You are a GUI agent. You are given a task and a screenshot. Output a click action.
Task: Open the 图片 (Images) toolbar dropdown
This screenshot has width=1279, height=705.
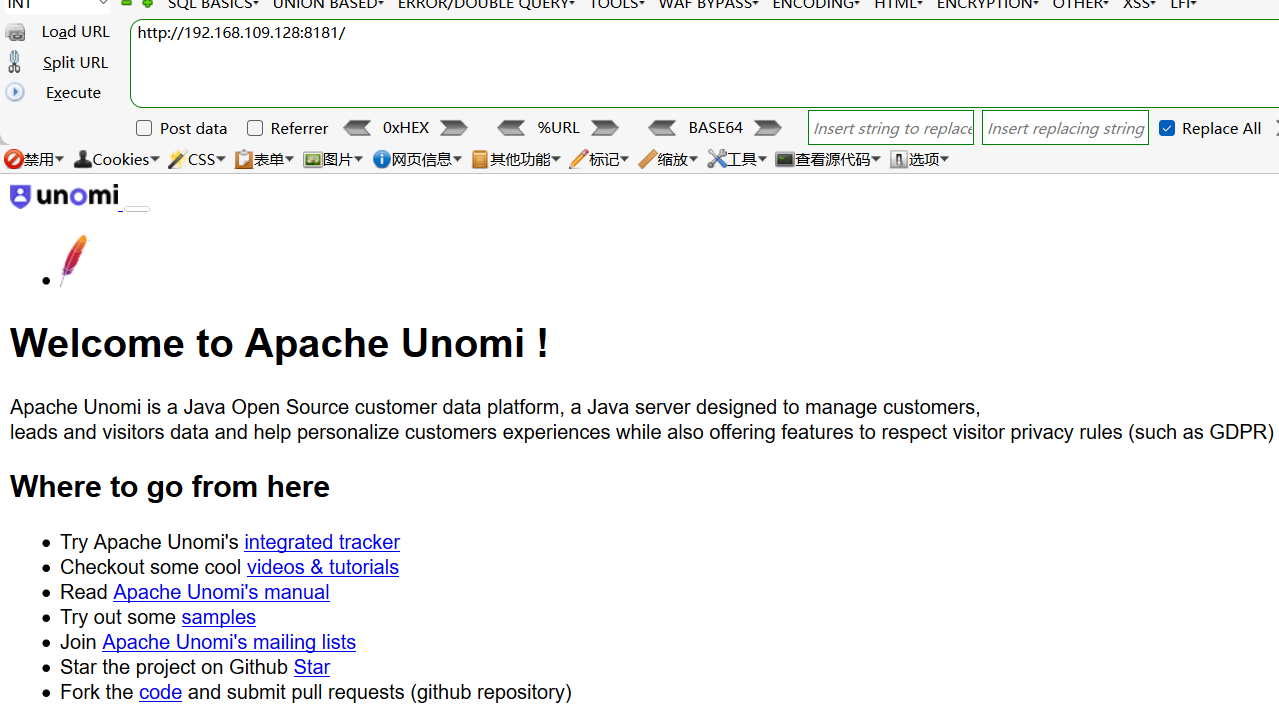pos(333,159)
